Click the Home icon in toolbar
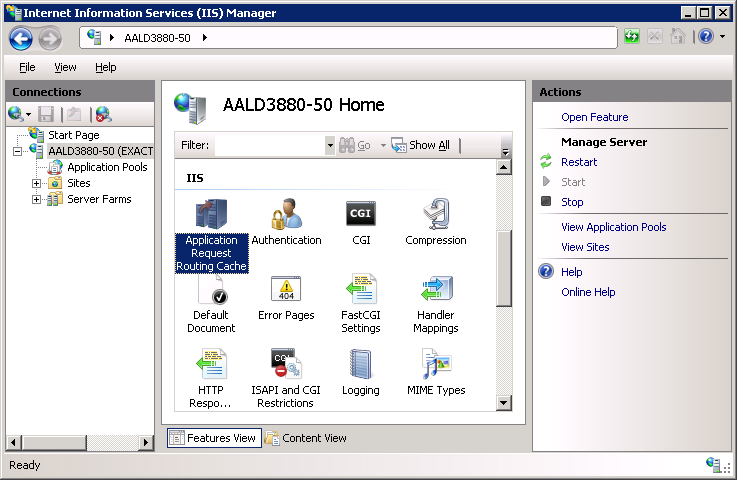Viewport: 737px width, 480px height. [677, 36]
